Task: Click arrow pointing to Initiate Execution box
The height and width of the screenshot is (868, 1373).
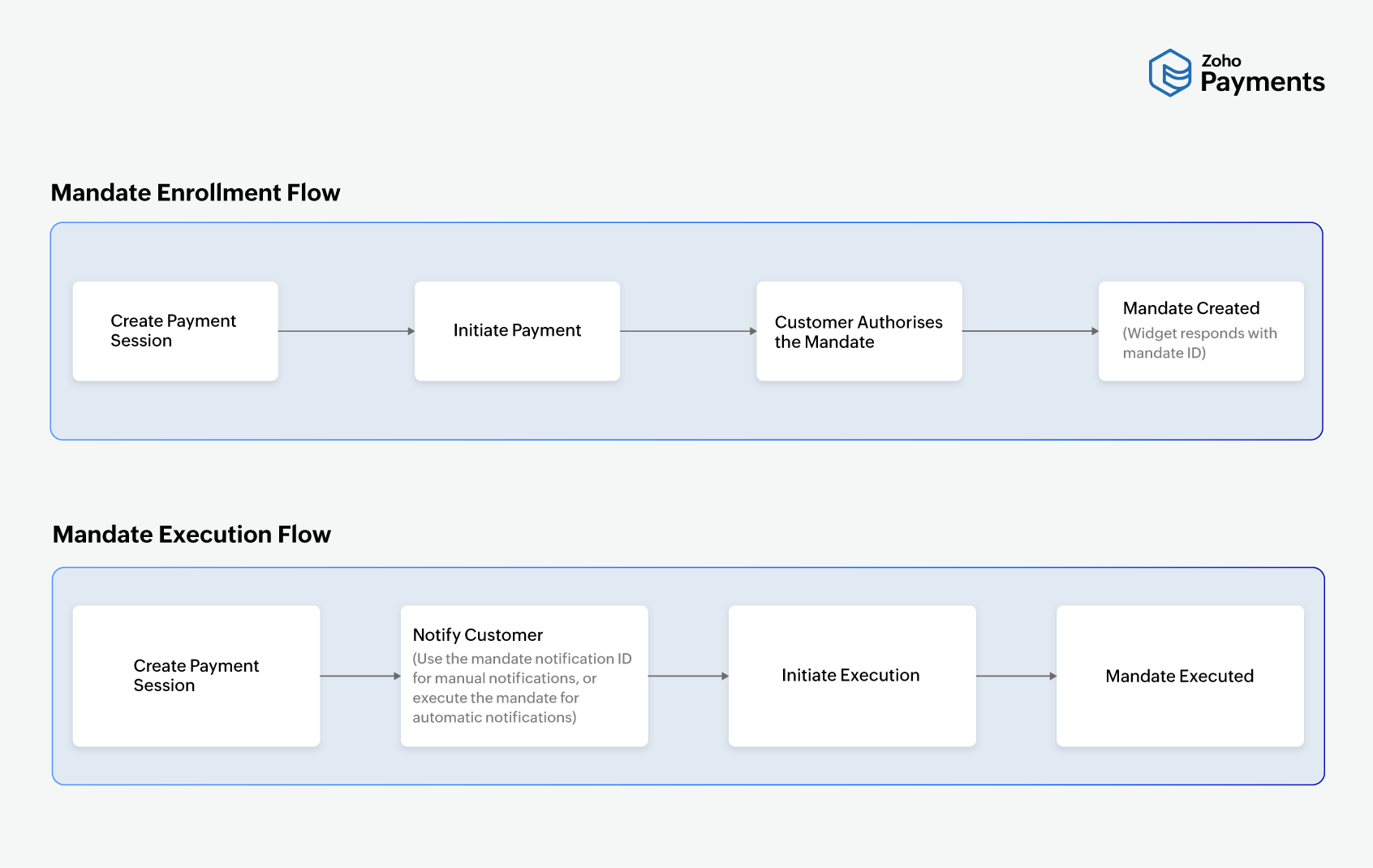Action: coord(688,676)
